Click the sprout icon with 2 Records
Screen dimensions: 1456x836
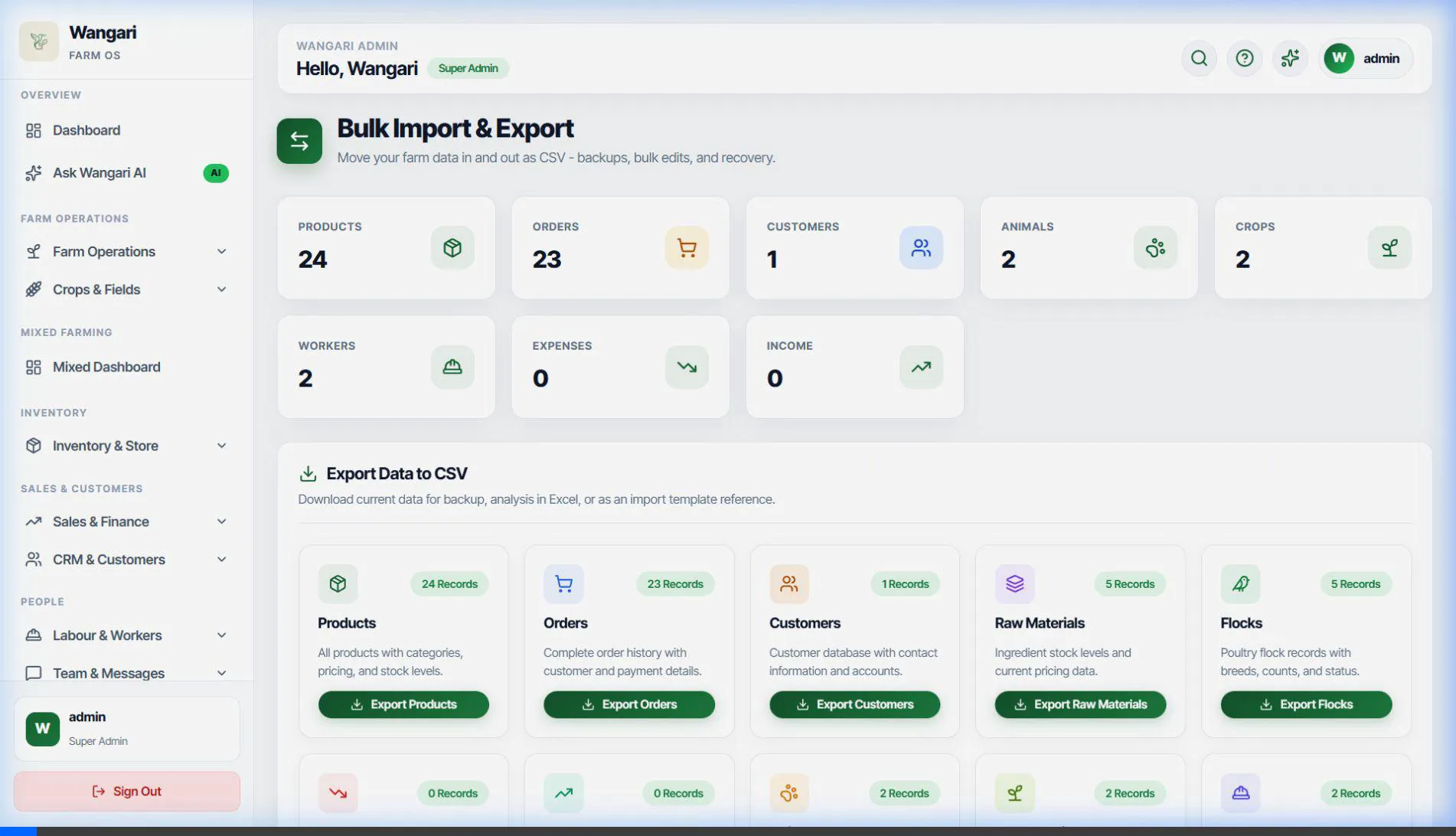1014,793
